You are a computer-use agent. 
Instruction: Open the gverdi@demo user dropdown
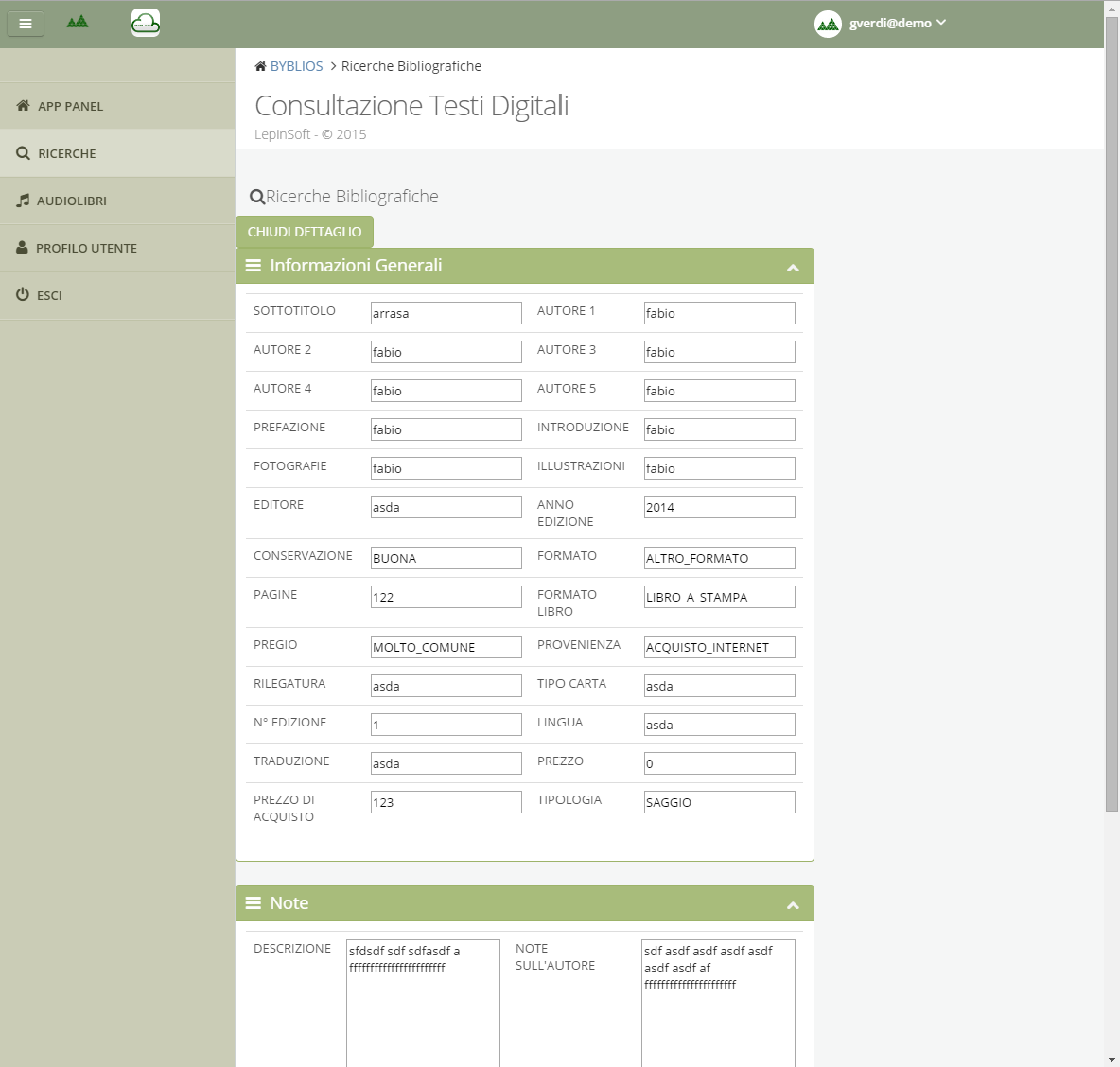click(897, 23)
